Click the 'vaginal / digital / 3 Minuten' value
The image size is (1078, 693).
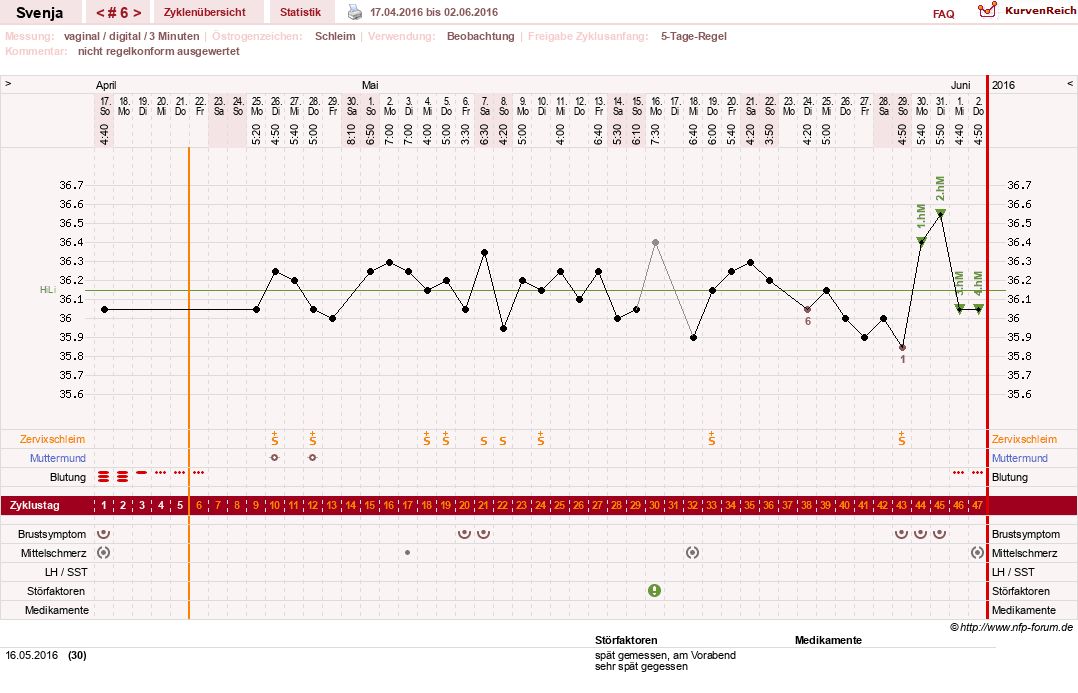131,36
